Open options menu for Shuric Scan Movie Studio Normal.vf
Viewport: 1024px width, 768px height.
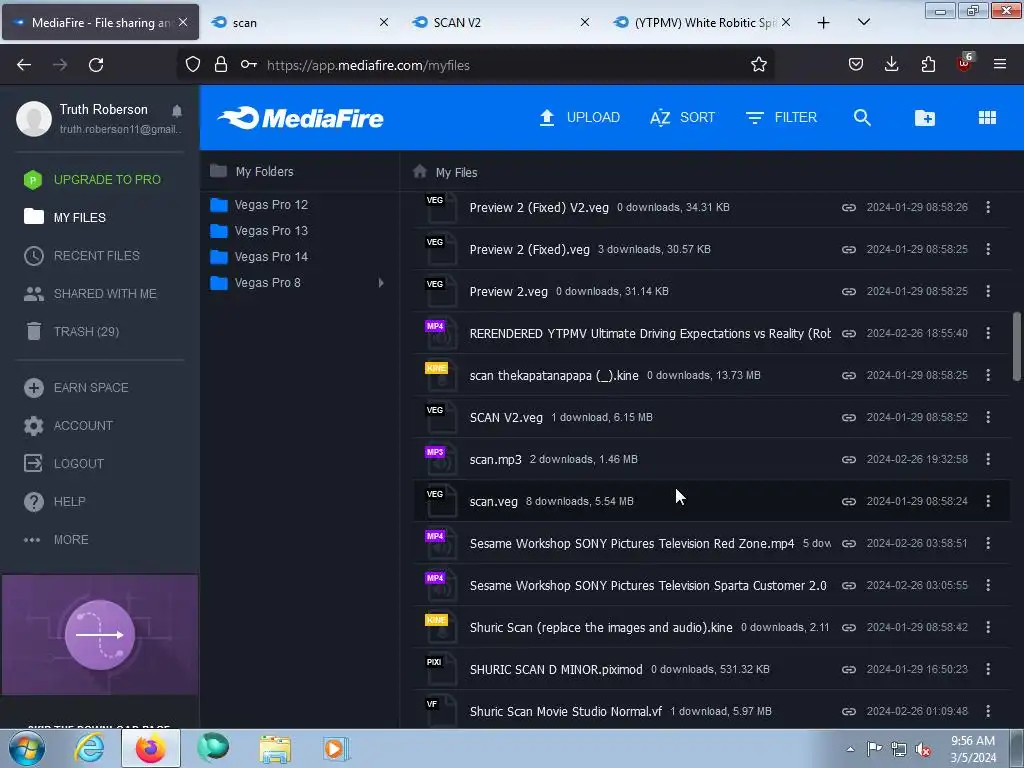[x=988, y=711]
